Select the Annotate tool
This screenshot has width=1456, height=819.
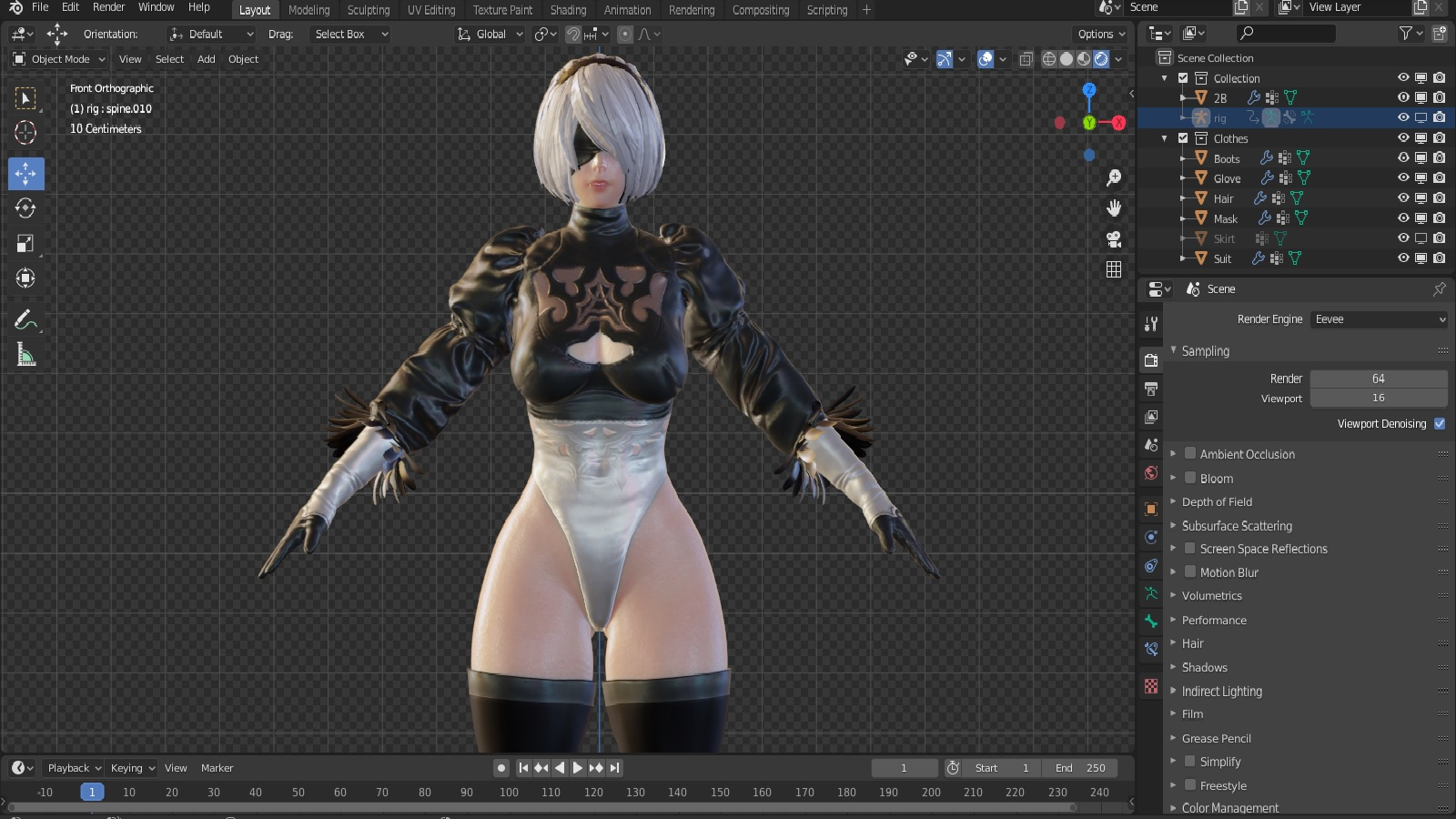pos(25,319)
